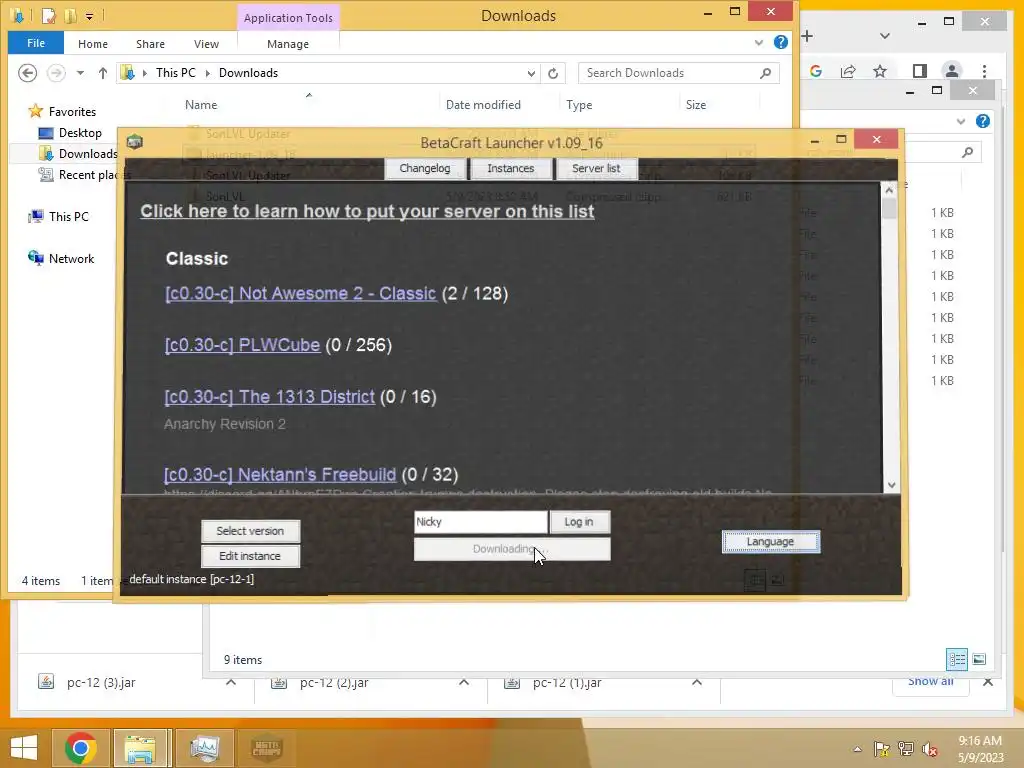Screen dimensions: 1024x768
Task: Sort by the Date modified column
Action: 483,104
